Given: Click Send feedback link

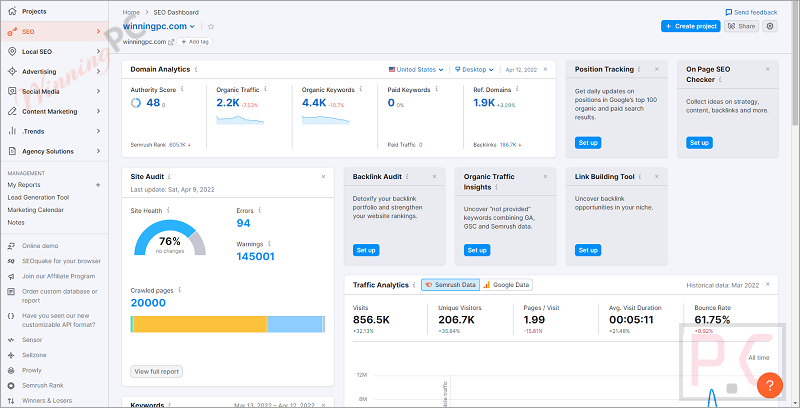Looking at the screenshot, I should (752, 12).
